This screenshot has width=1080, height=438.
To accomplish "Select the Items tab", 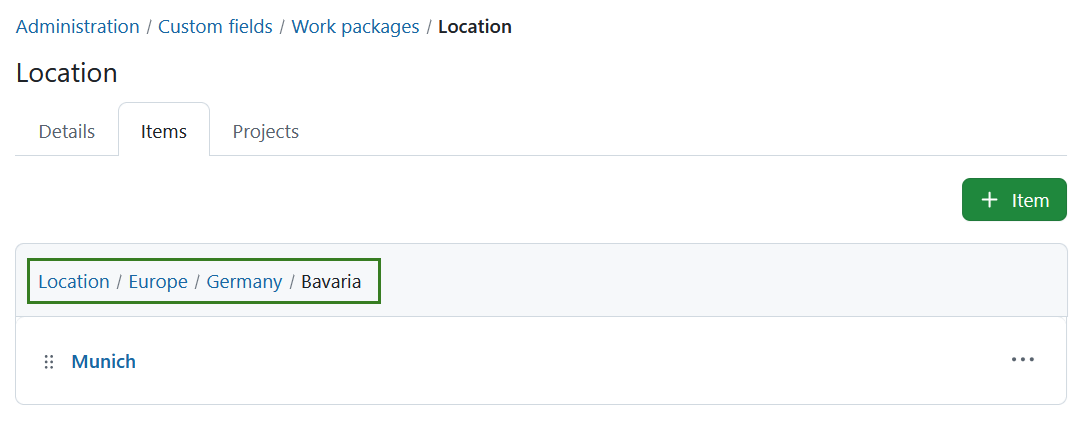I will 164,131.
